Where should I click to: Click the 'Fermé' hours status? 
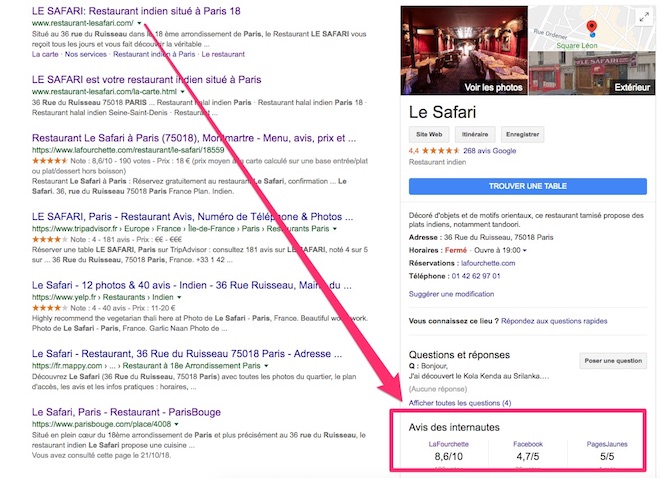[456, 250]
